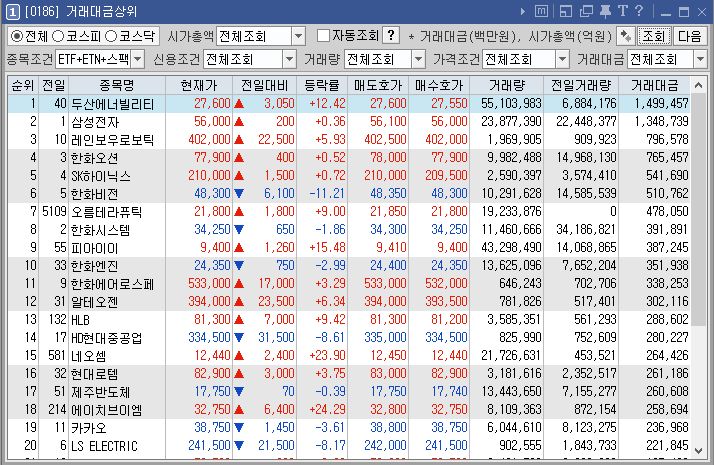Viewport: 714px width, 465px height.
Task: Select 카카오 stock name
Action: coord(88,428)
